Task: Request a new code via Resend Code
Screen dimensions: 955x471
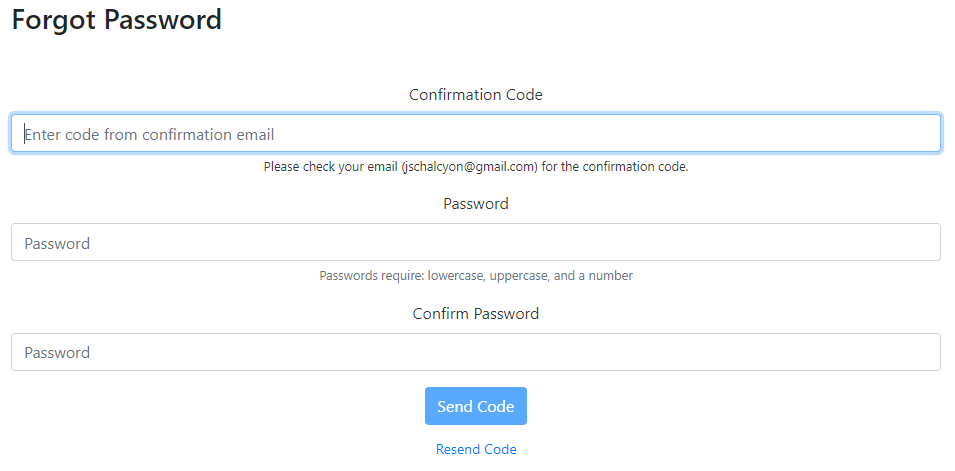Action: click(x=476, y=449)
